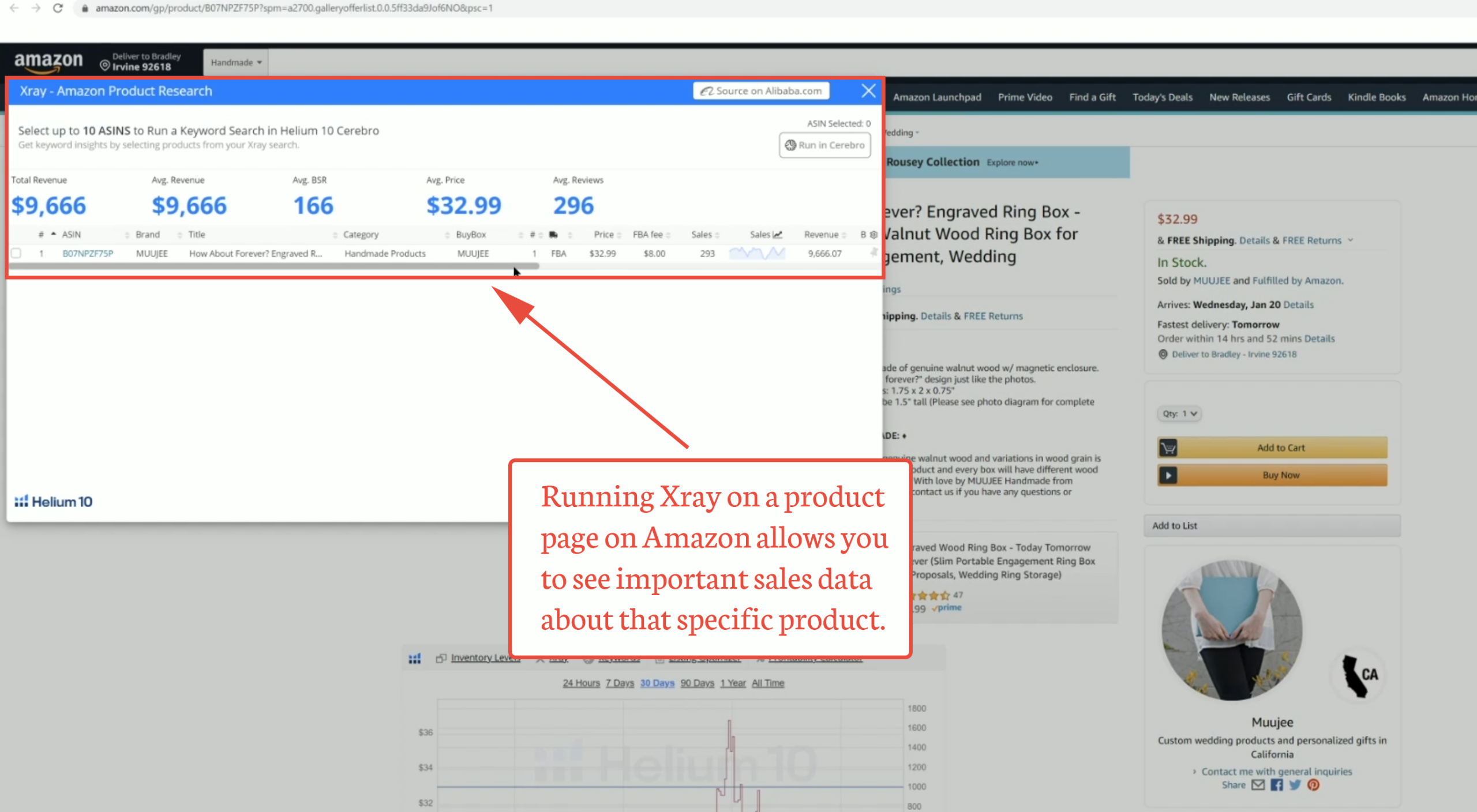Share via Twitter icon
This screenshot has width=1477, height=812.
click(x=1295, y=785)
